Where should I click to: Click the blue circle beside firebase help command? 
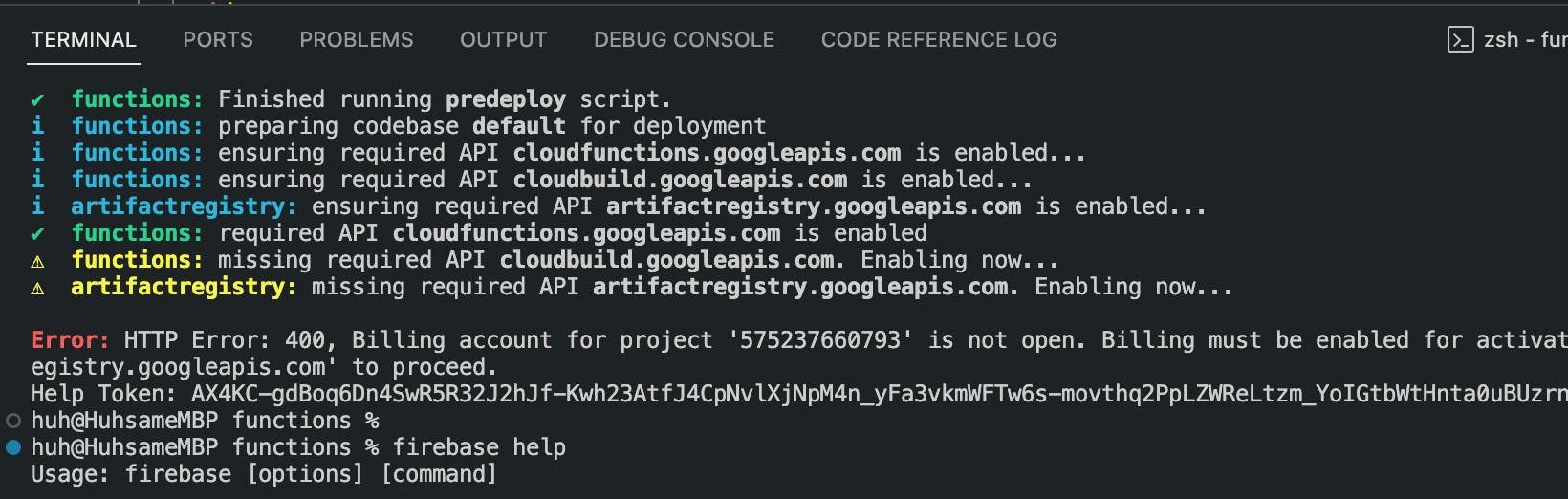pos(13,447)
